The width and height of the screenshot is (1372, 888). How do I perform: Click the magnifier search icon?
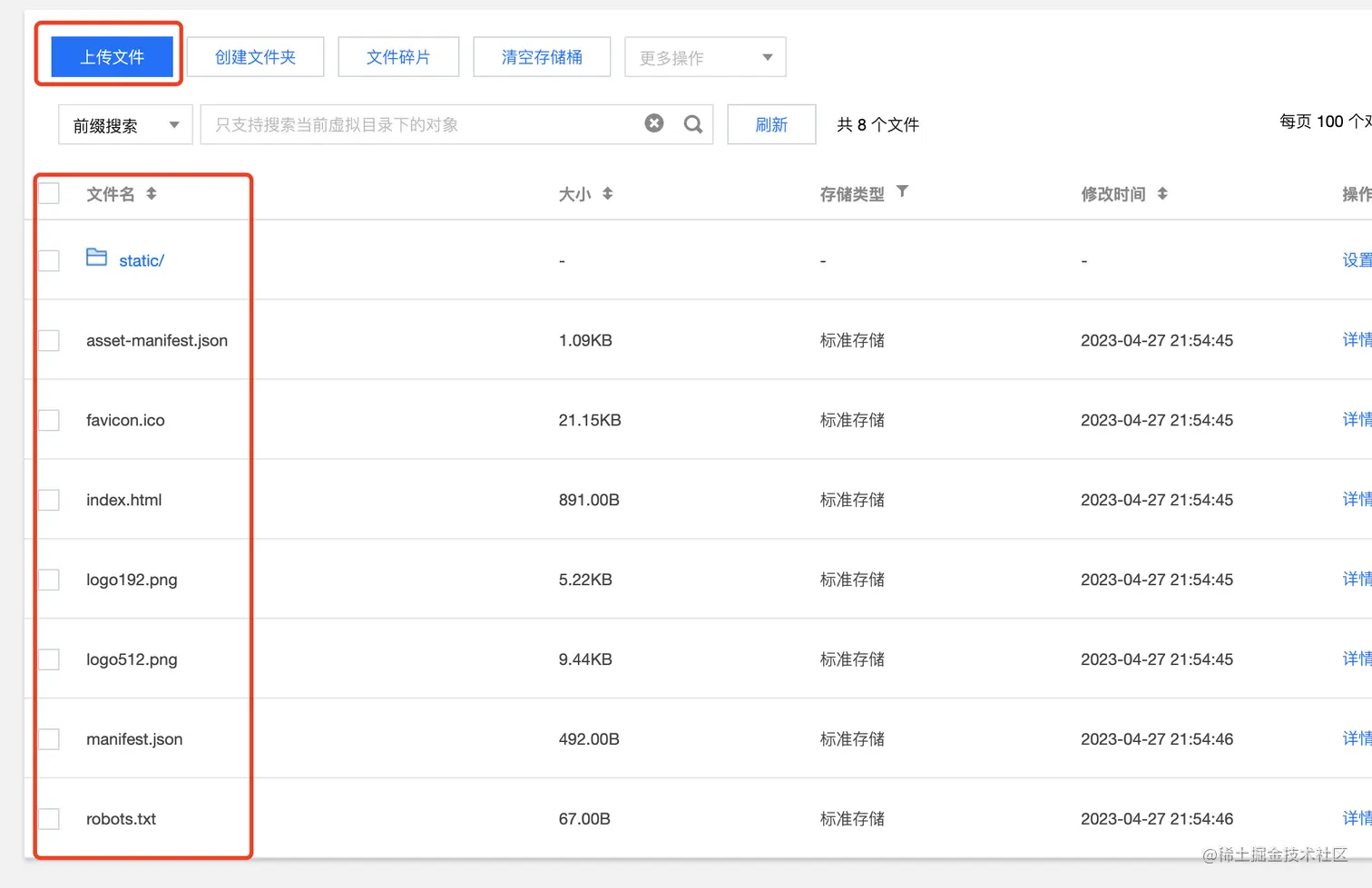pos(693,124)
